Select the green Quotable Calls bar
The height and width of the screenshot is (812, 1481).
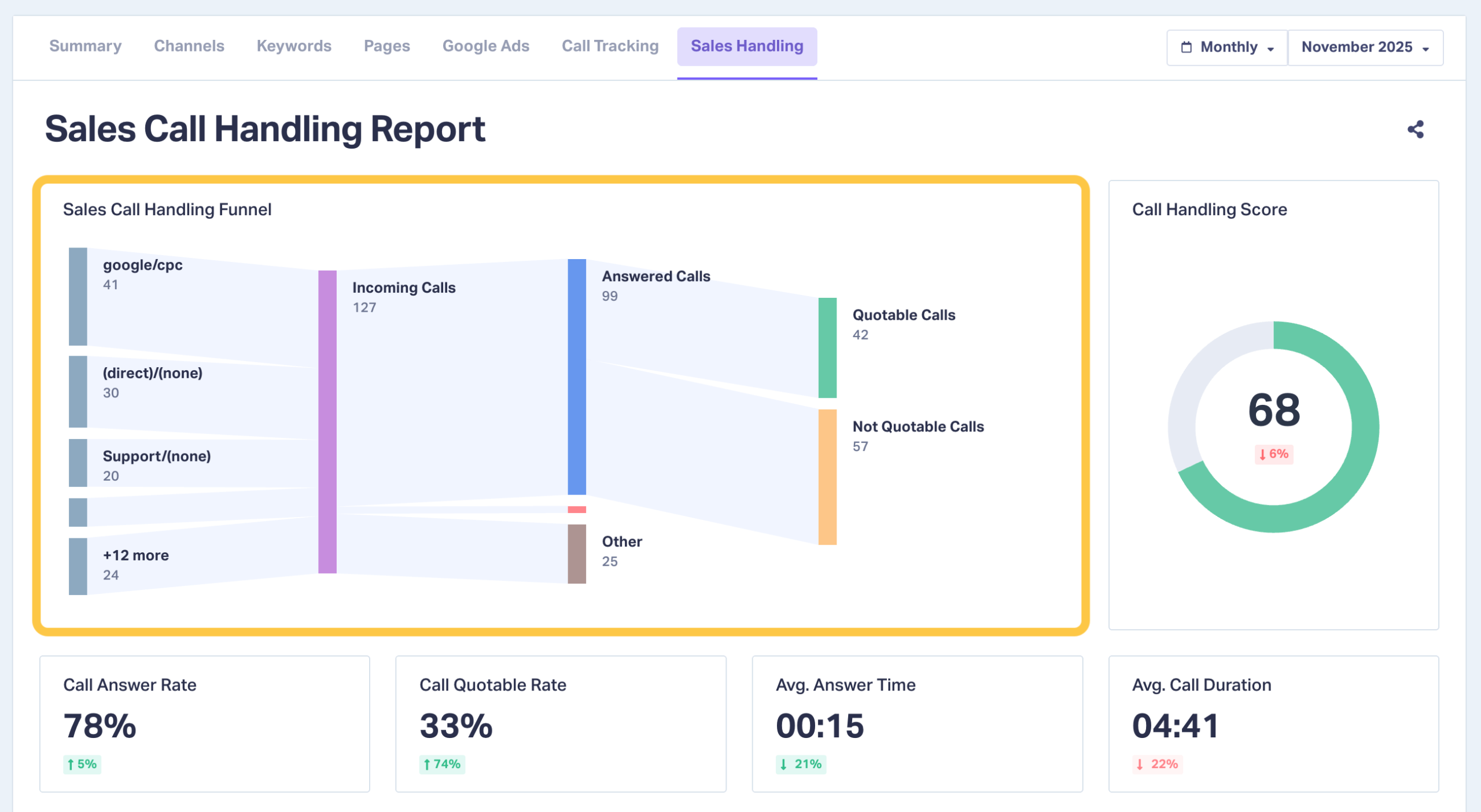(x=827, y=347)
